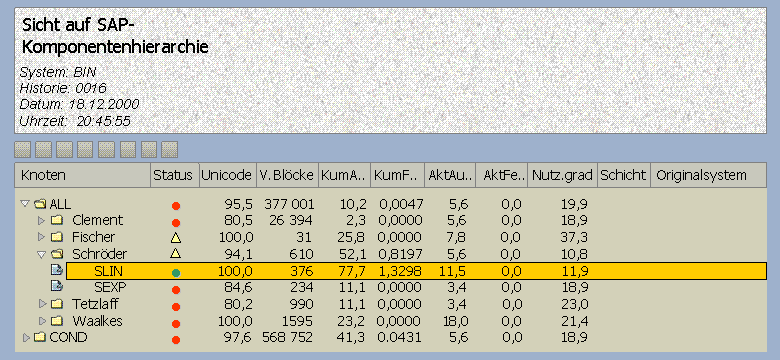Viewport: 780px width, 360px height.
Task: Select the Clement tree node
Action: 98,220
